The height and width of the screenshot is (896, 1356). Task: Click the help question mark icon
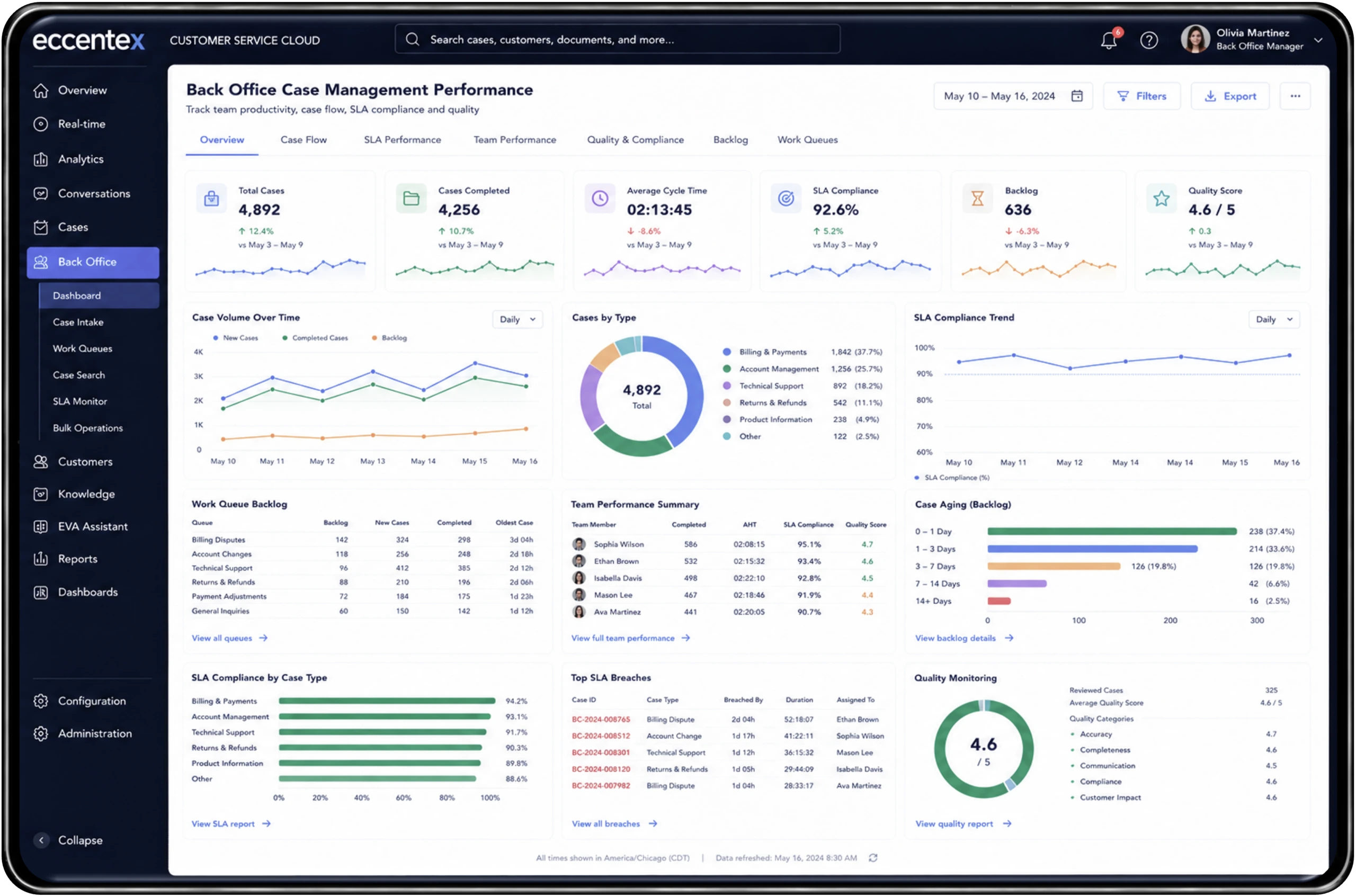point(1149,40)
